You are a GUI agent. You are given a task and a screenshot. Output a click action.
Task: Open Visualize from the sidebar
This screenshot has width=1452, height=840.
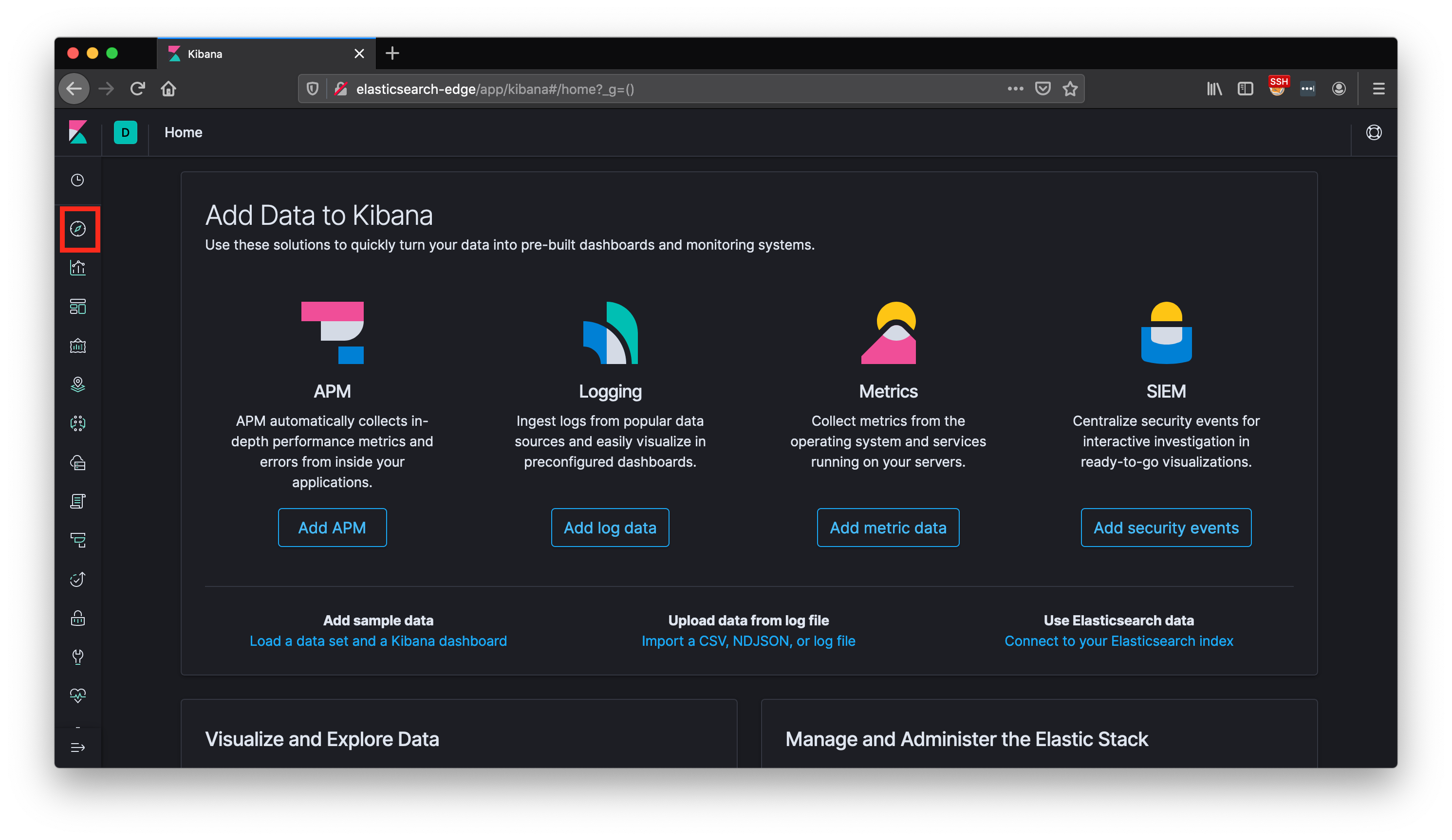(x=78, y=268)
